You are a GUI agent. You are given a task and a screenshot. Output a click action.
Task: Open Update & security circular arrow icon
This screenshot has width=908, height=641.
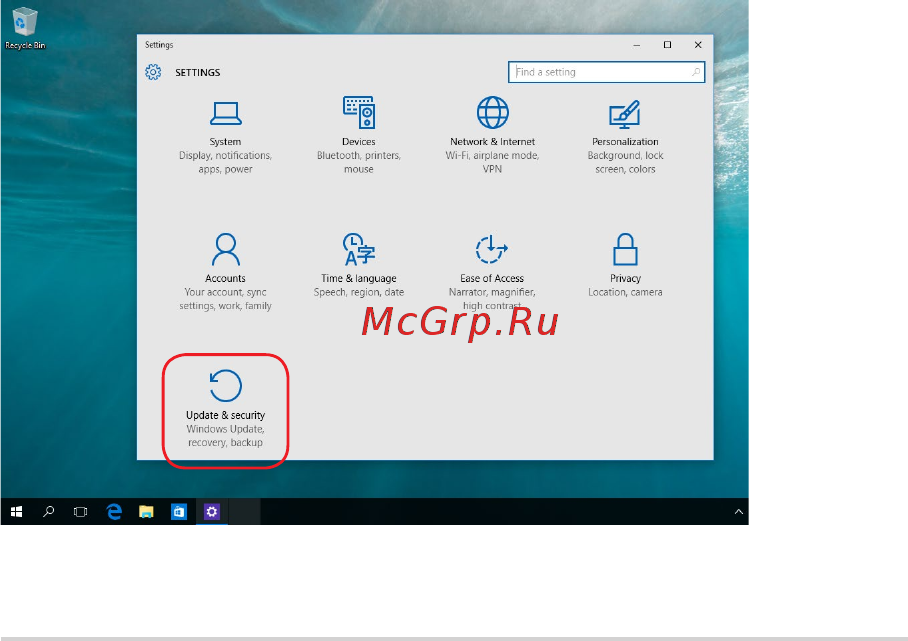[x=225, y=386]
